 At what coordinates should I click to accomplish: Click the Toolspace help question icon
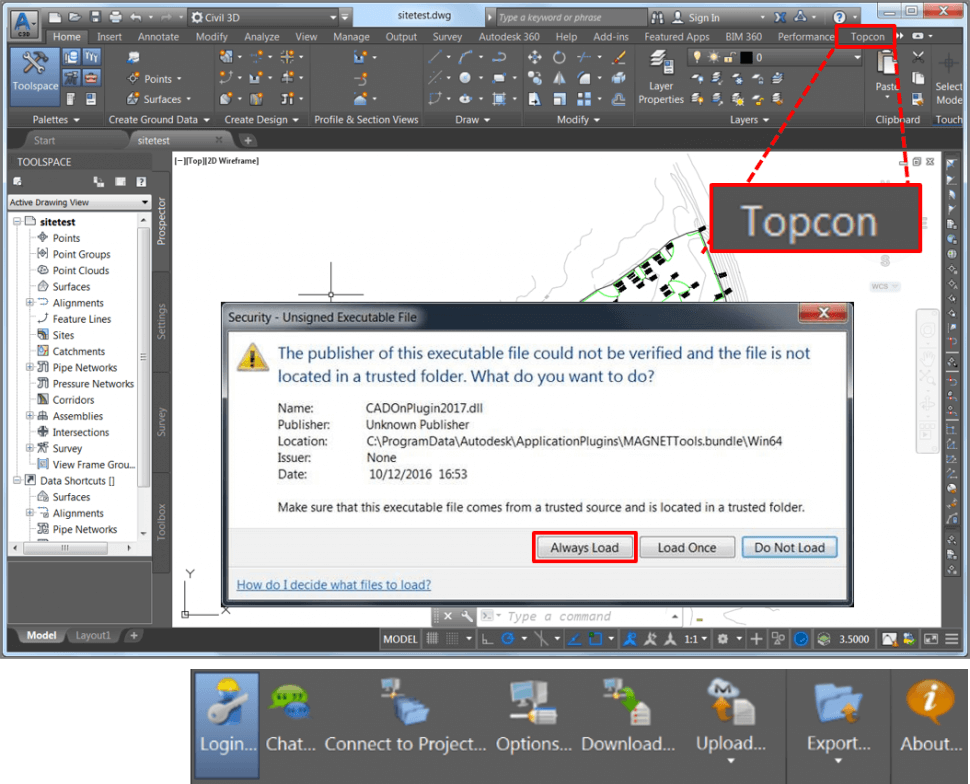tap(141, 181)
